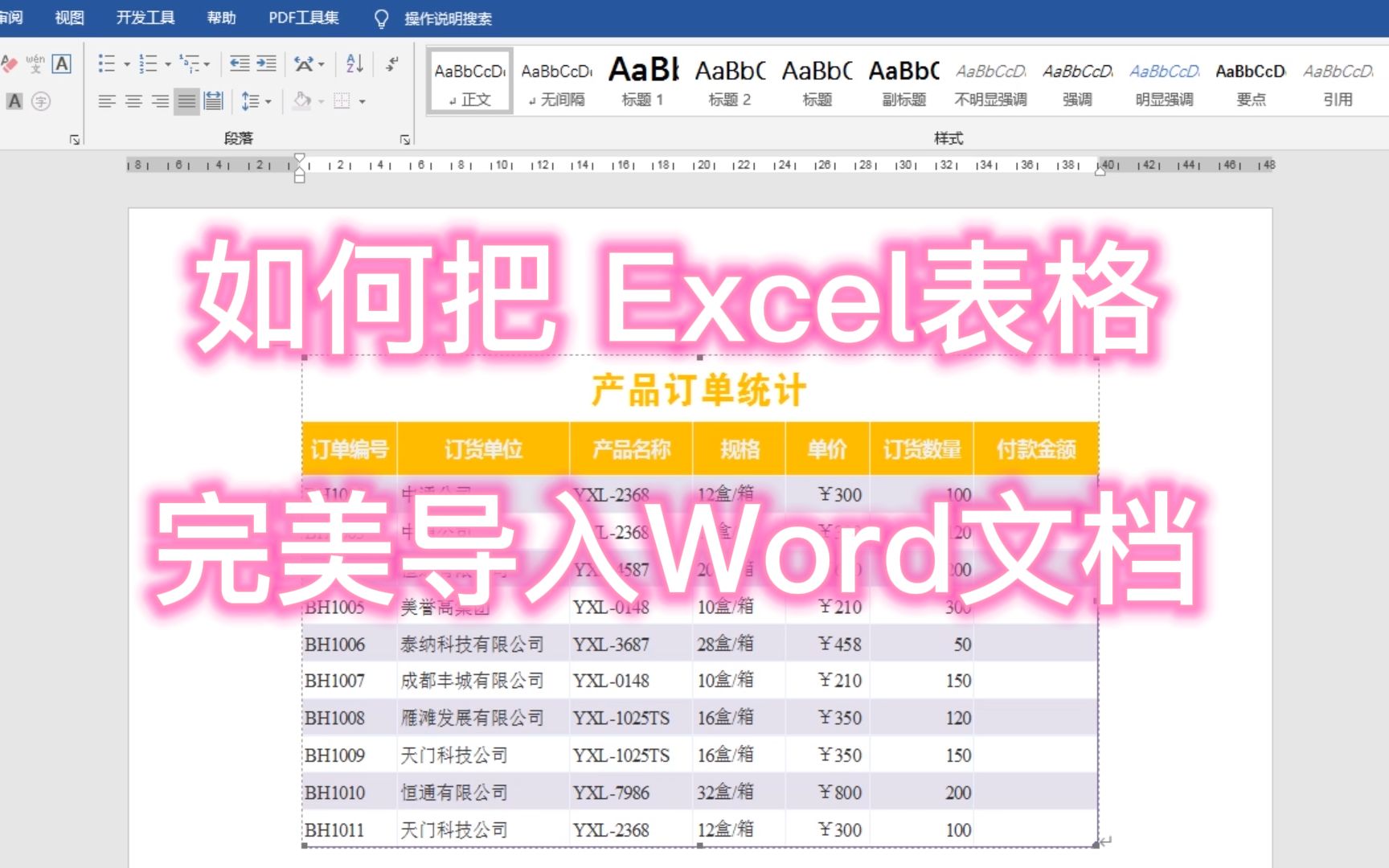
Task: Center the paragraph text
Action: point(133,101)
